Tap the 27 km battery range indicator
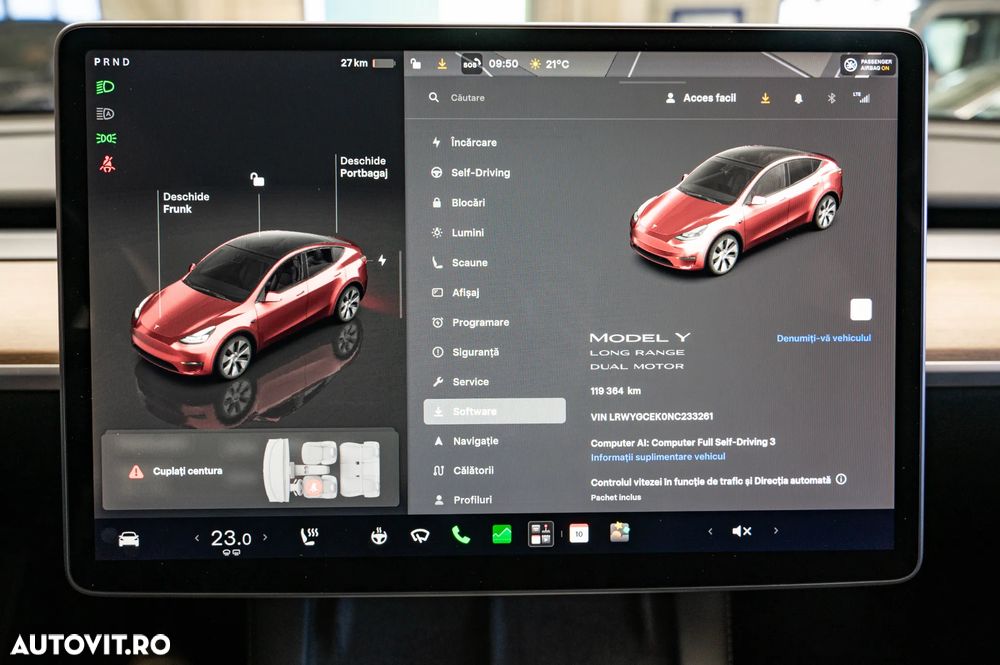This screenshot has width=1000, height=665. click(368, 62)
